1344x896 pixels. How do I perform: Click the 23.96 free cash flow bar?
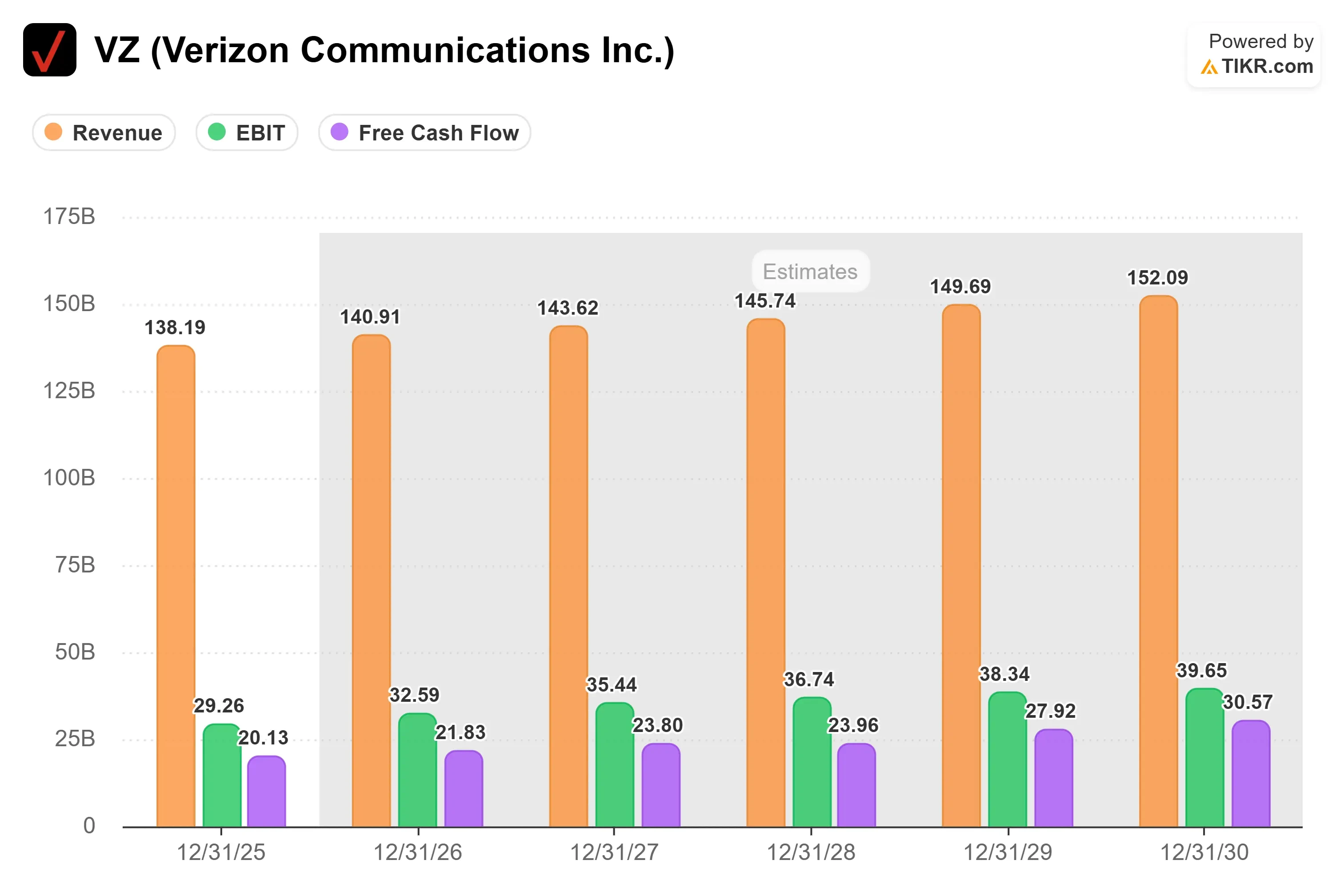[856, 785]
